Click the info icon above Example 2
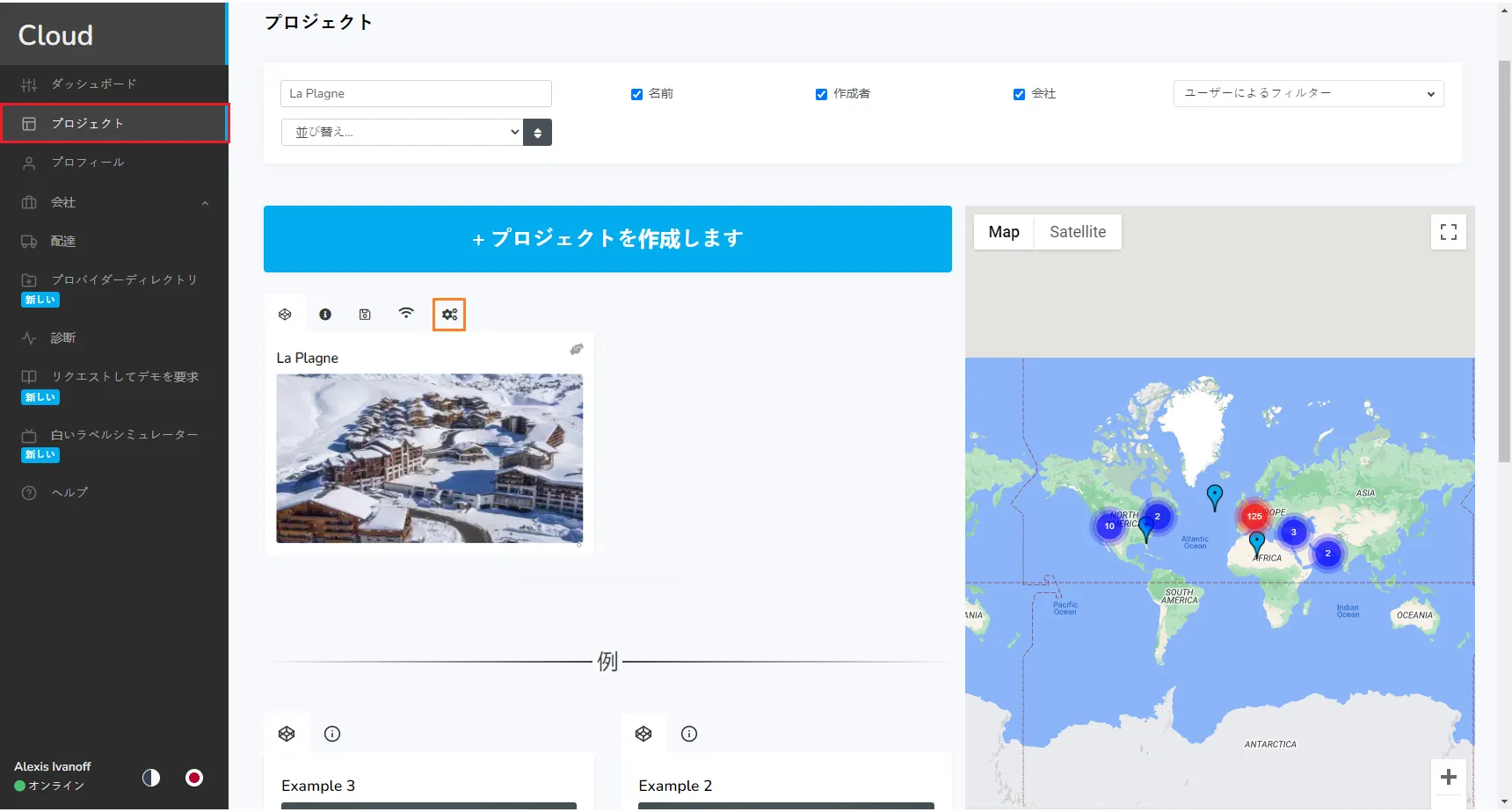Viewport: 1512px width, 812px height. pos(689,734)
